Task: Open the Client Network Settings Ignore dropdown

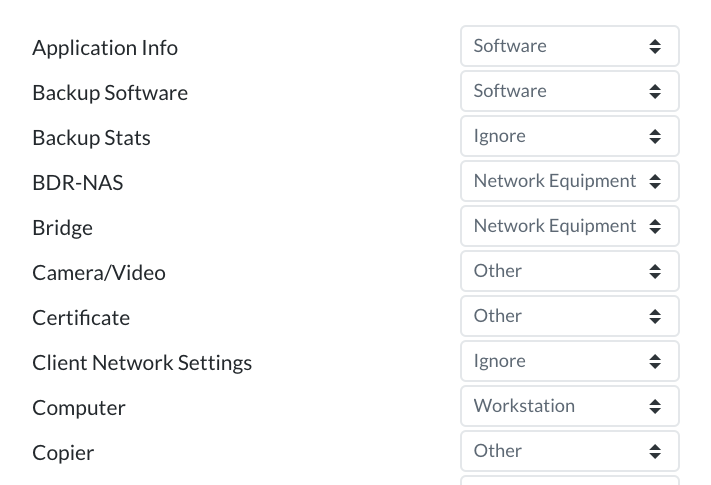Action: [x=570, y=361]
